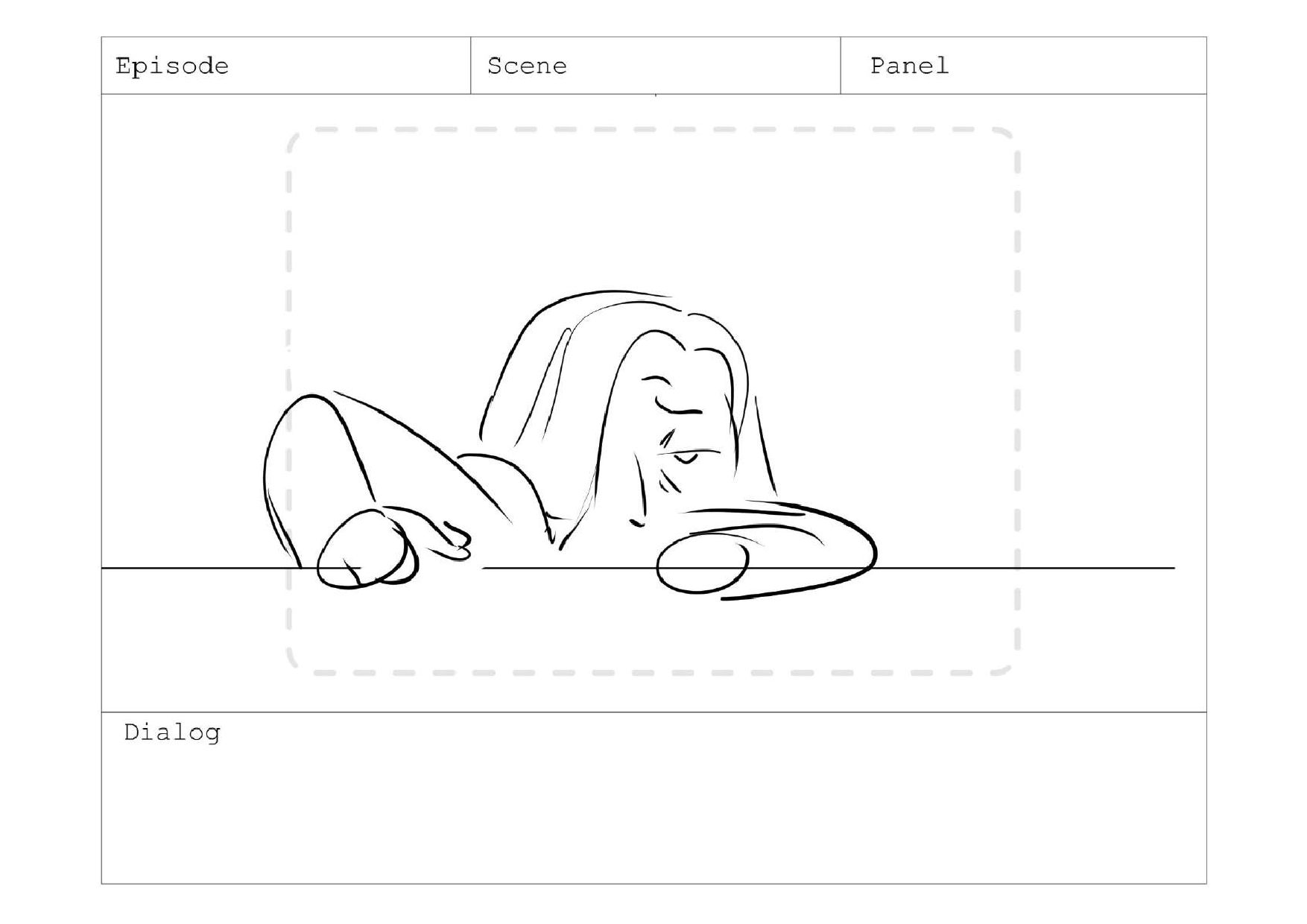
Task: Select the hand resting on the right
Action: click(x=703, y=566)
